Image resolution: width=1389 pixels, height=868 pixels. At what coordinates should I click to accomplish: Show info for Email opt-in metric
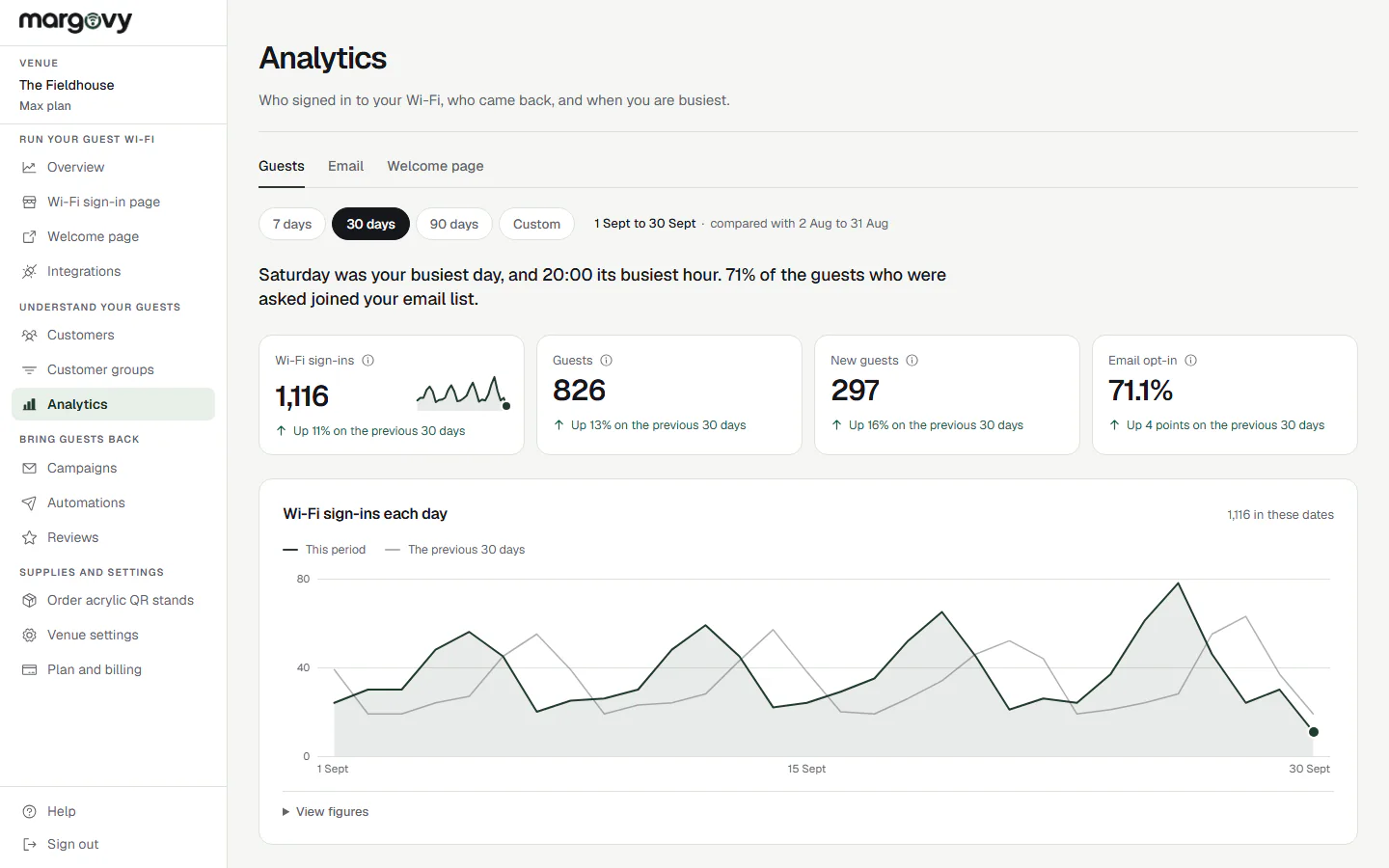[1190, 361]
